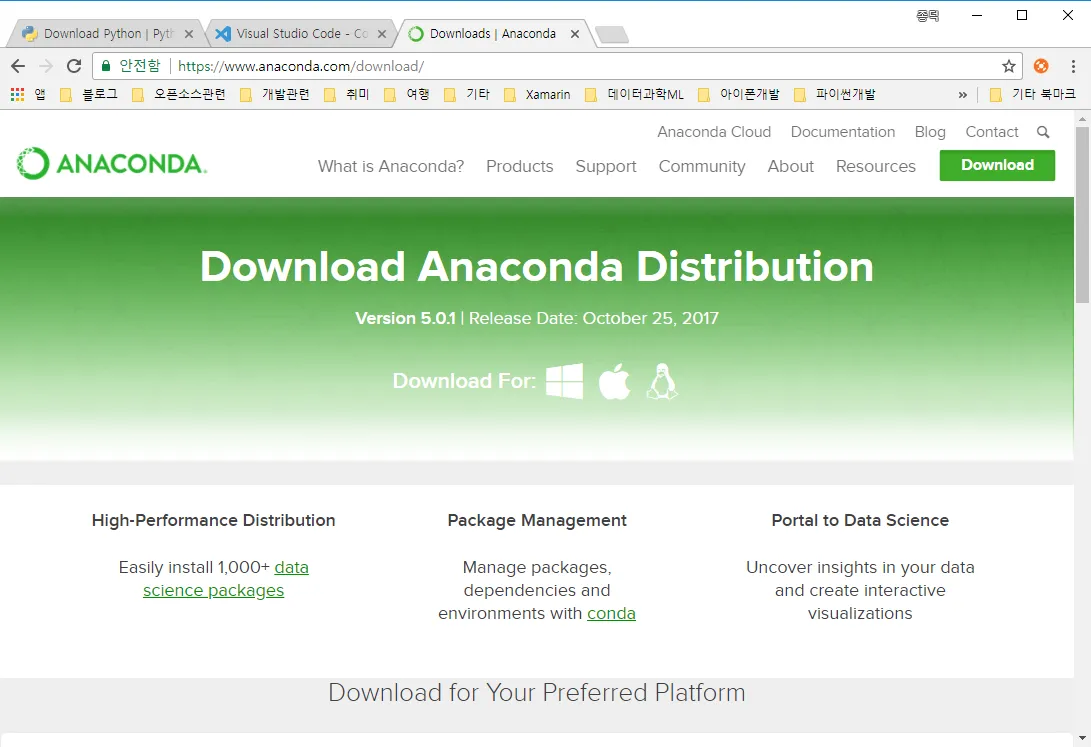Click the browser forward arrow
The image size is (1091, 747).
click(46, 66)
